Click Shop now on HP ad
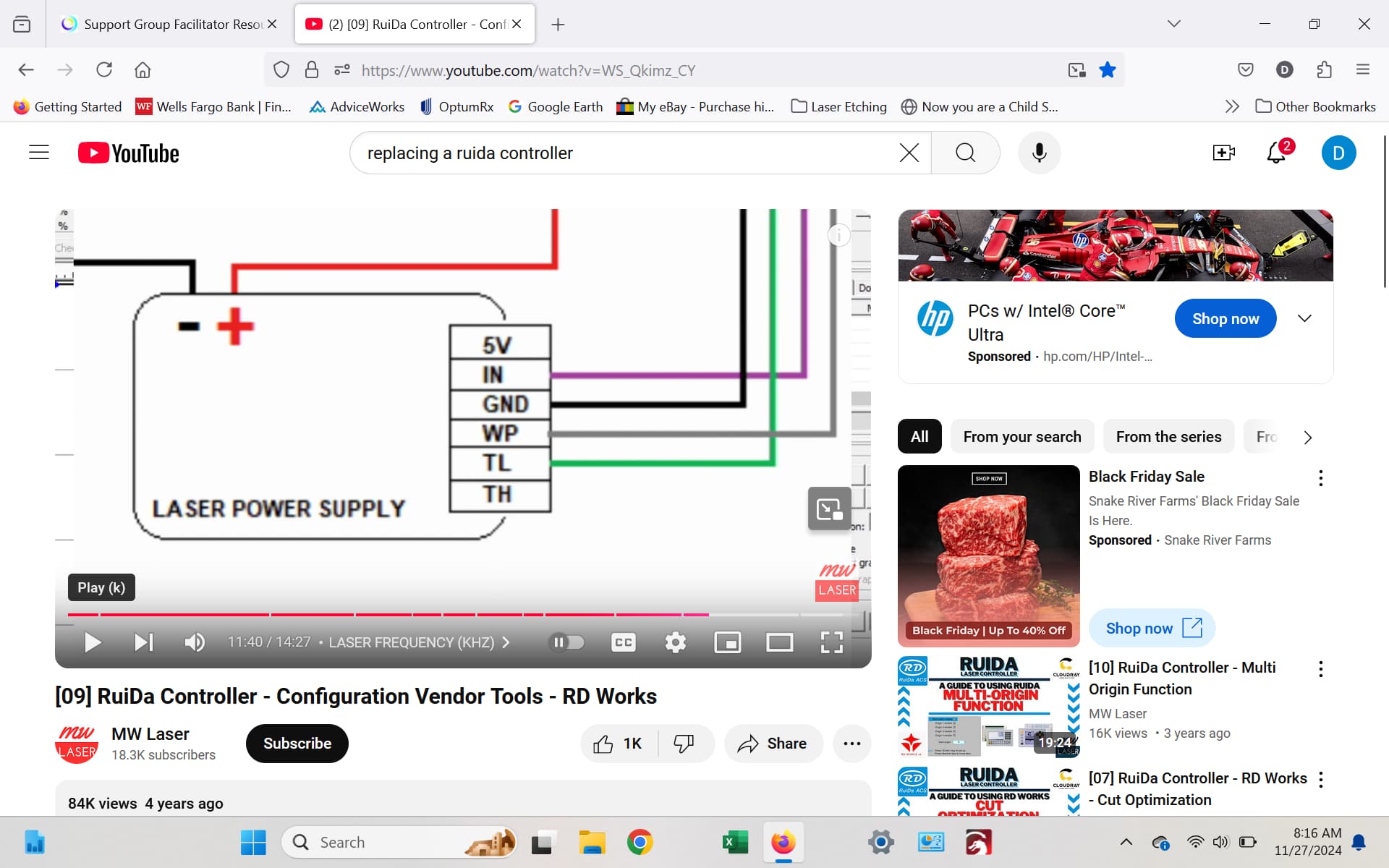Screen dimensions: 1389x868 pyautogui.click(x=1226, y=318)
